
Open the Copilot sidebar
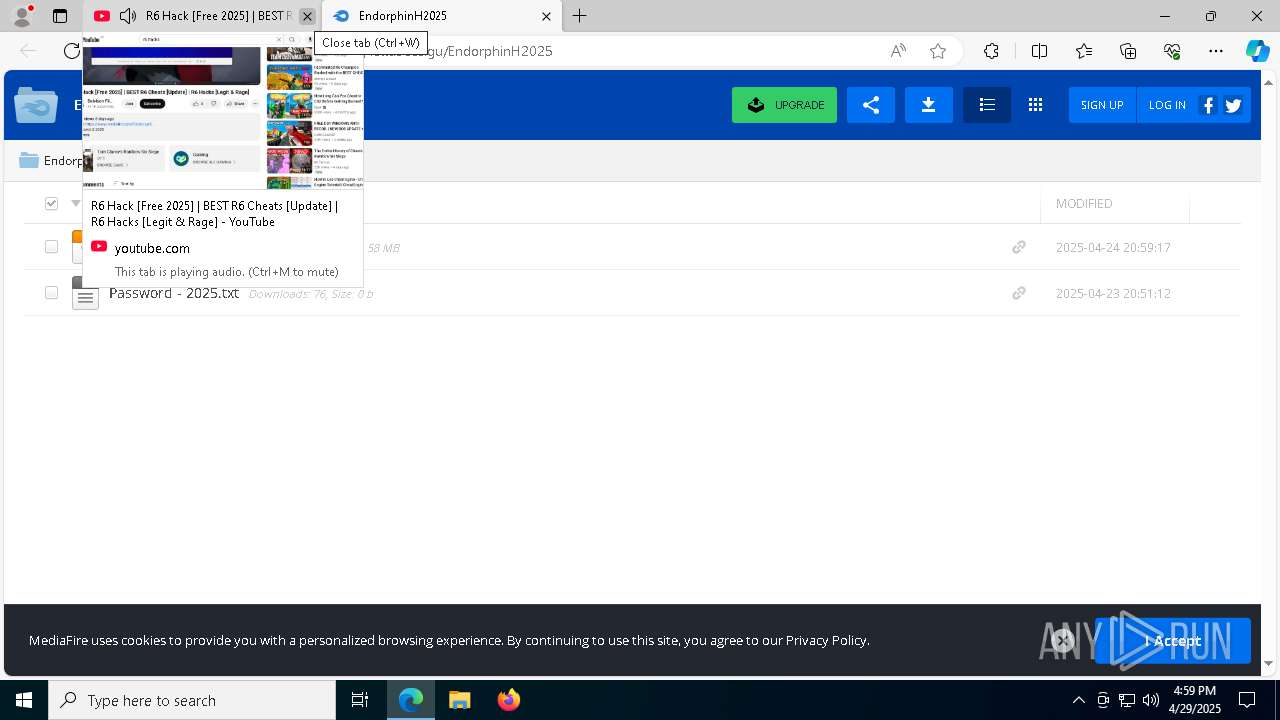[1257, 51]
